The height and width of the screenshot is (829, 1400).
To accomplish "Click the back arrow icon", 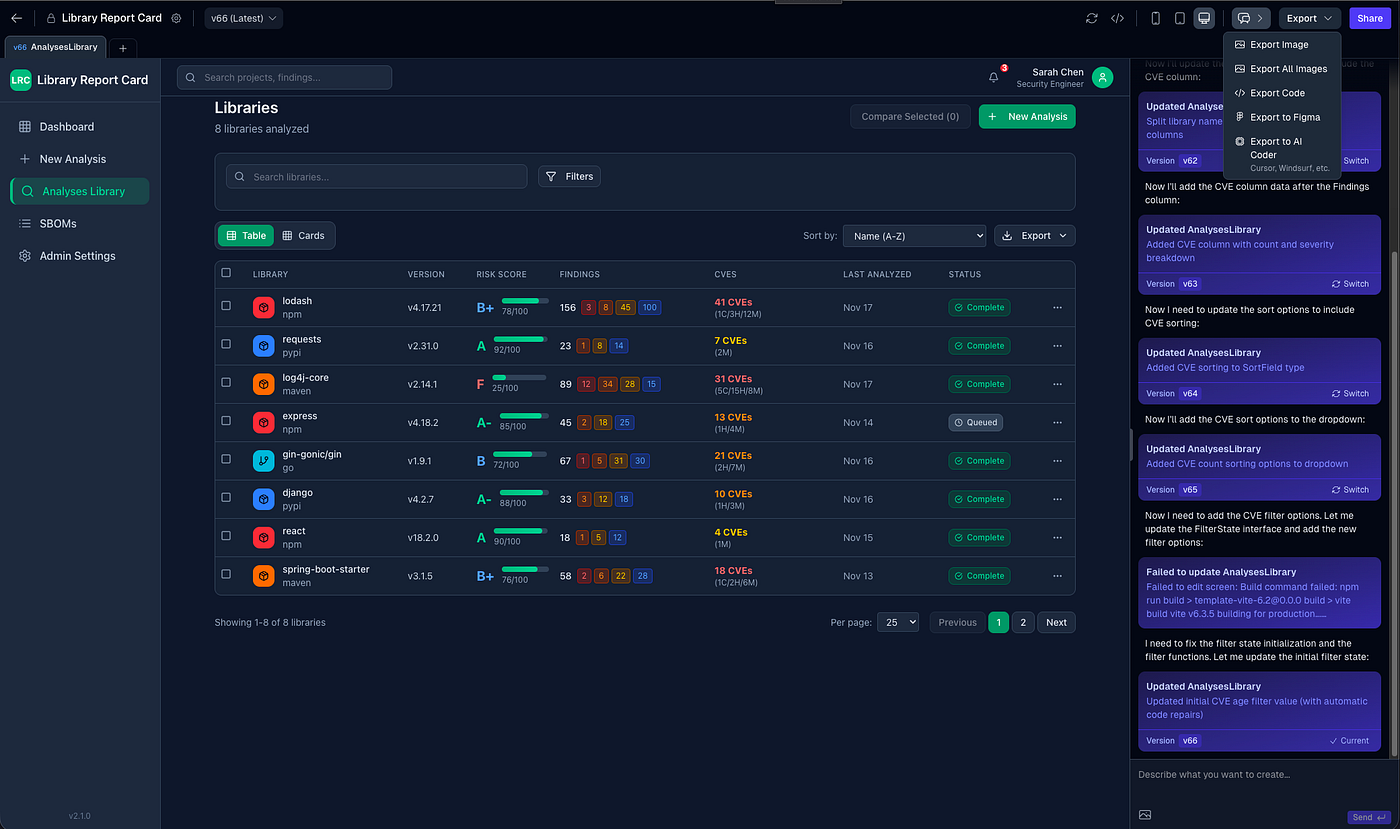I will 16,18.
